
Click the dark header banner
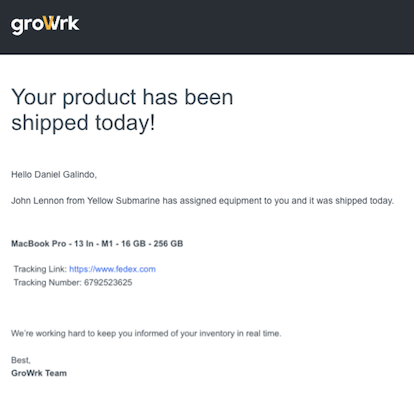point(207,27)
